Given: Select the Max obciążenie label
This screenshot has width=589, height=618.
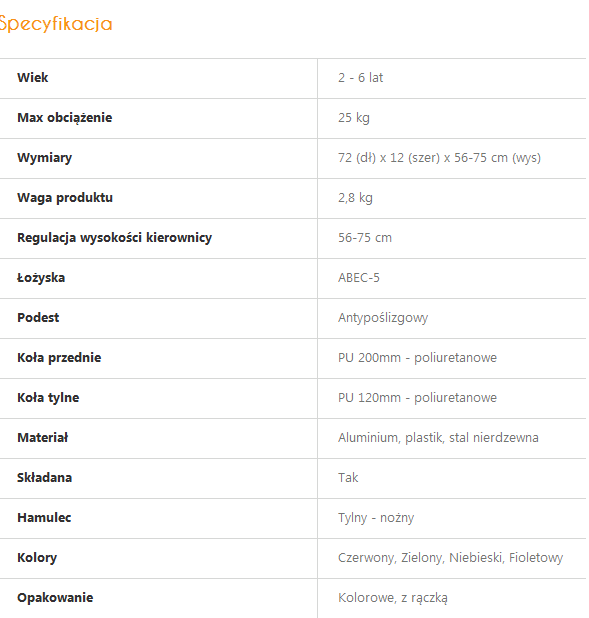Looking at the screenshot, I should point(65,118).
